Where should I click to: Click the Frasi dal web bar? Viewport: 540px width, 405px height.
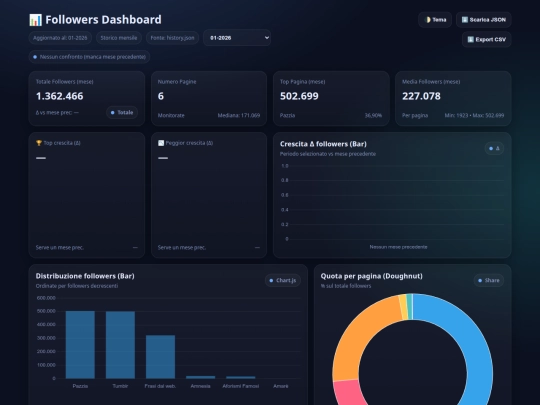160,357
